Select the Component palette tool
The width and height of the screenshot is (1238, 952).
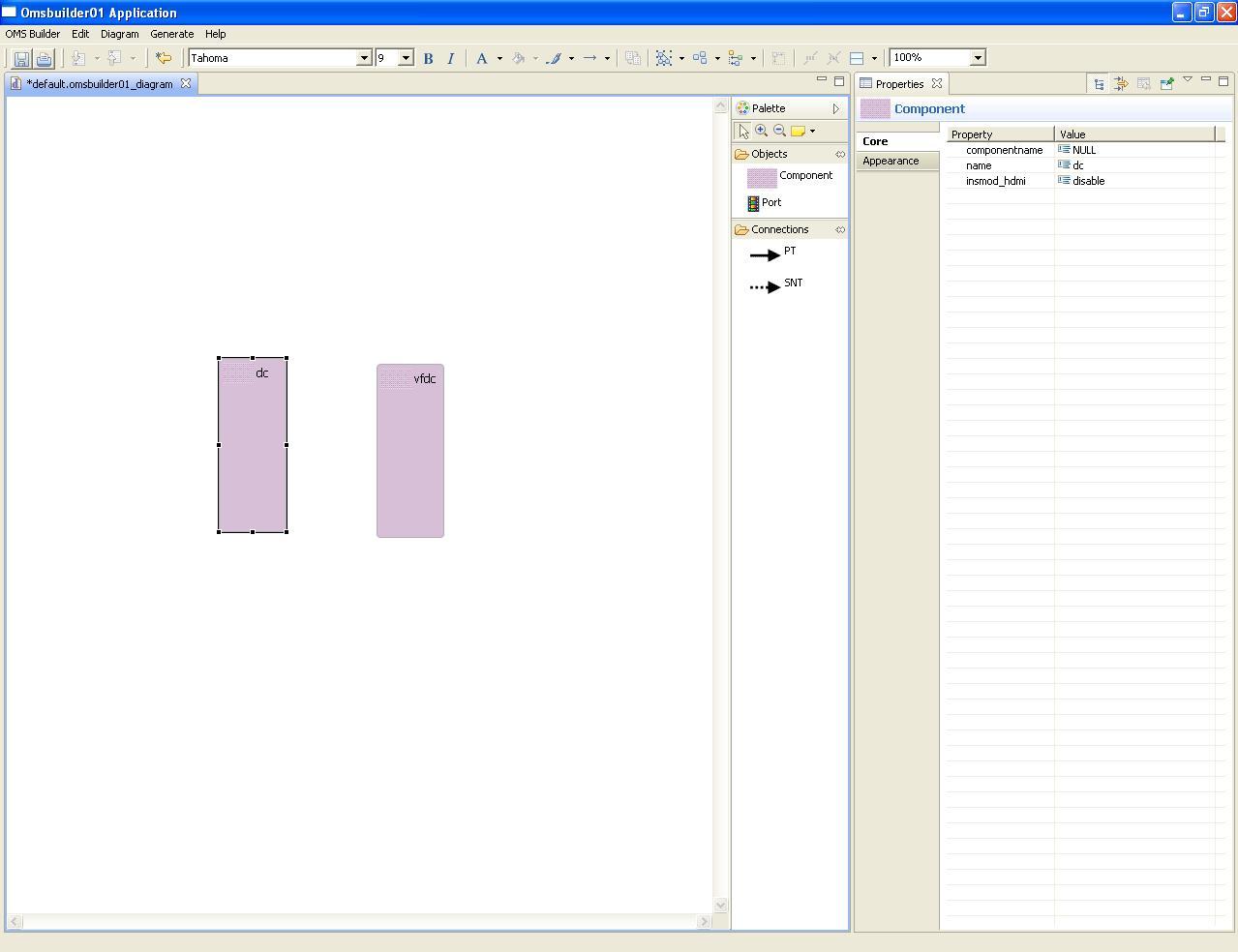click(x=790, y=177)
